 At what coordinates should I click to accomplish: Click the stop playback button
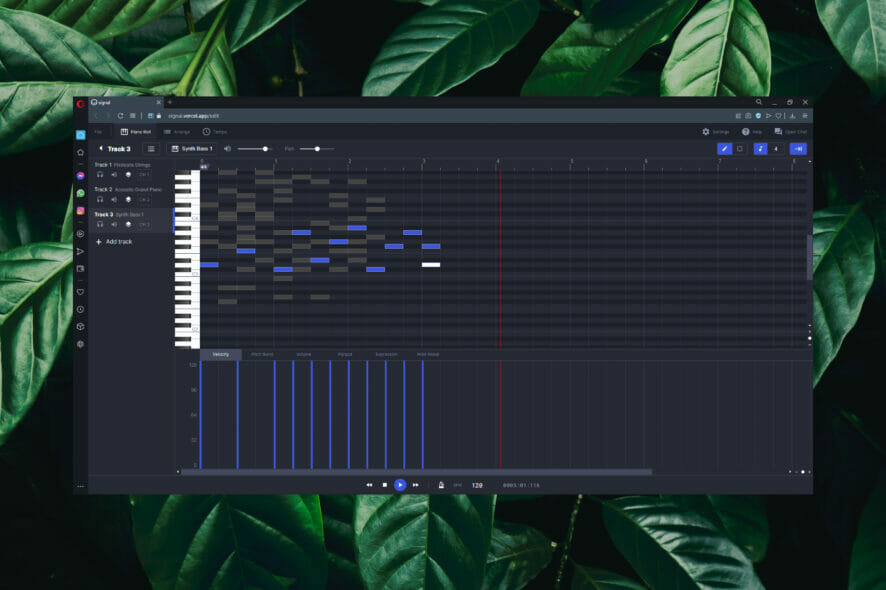[385, 485]
